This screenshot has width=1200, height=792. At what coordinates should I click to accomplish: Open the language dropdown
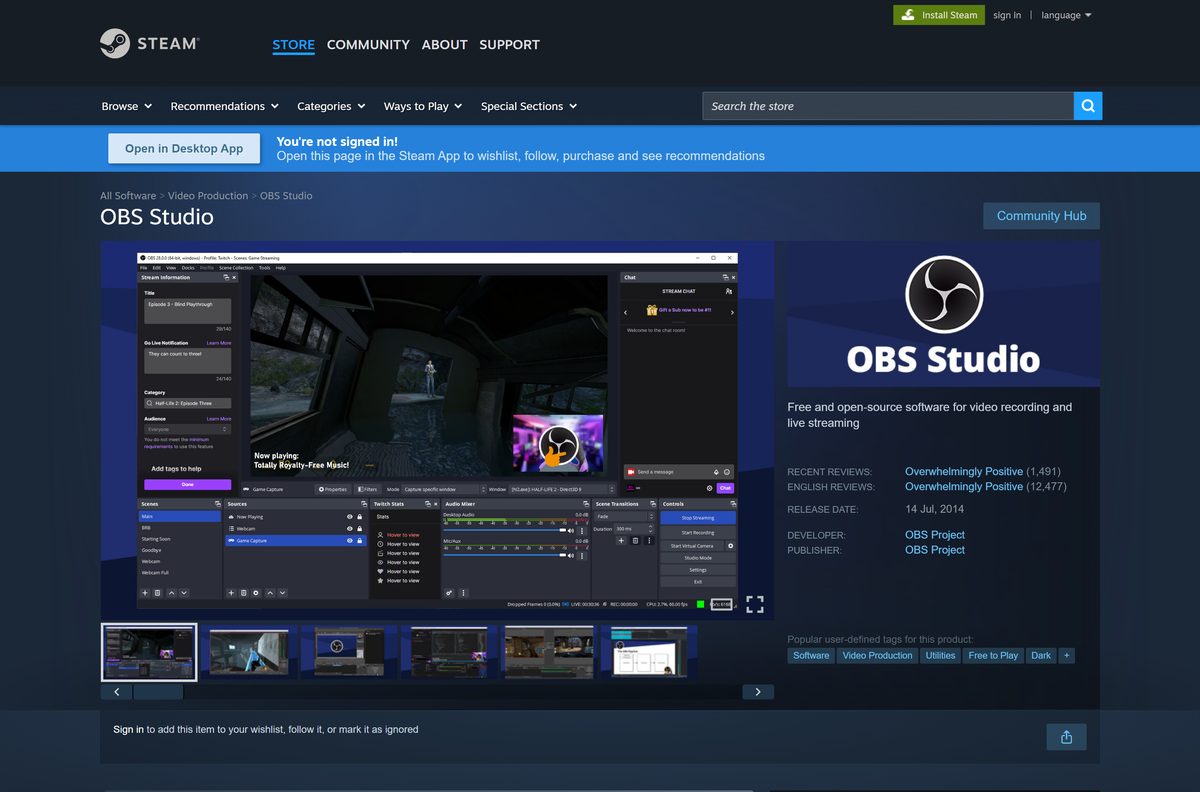point(1066,15)
